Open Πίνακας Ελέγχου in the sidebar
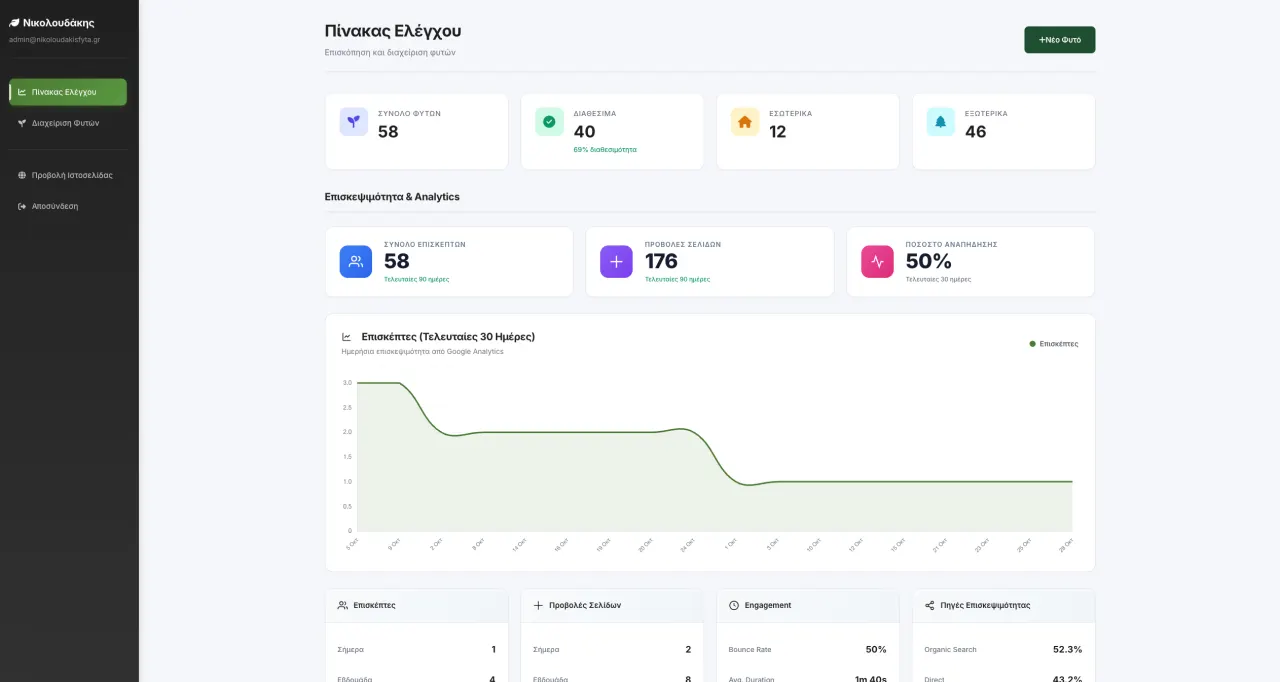Viewport: 1280px width, 682px height. click(68, 92)
